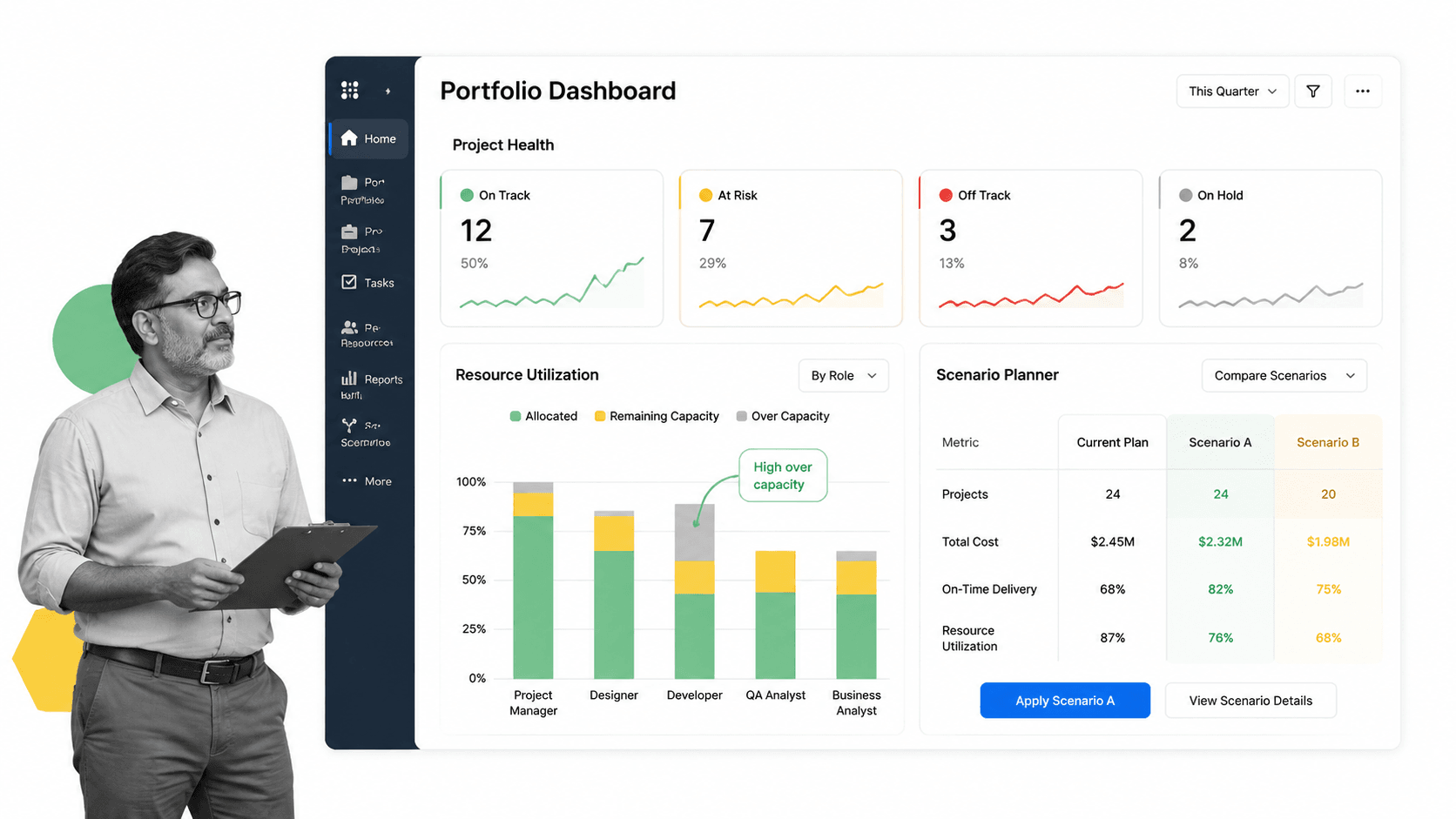Click the Scenario B projects value 20
Screen dimensions: 1456x819
tap(1328, 494)
